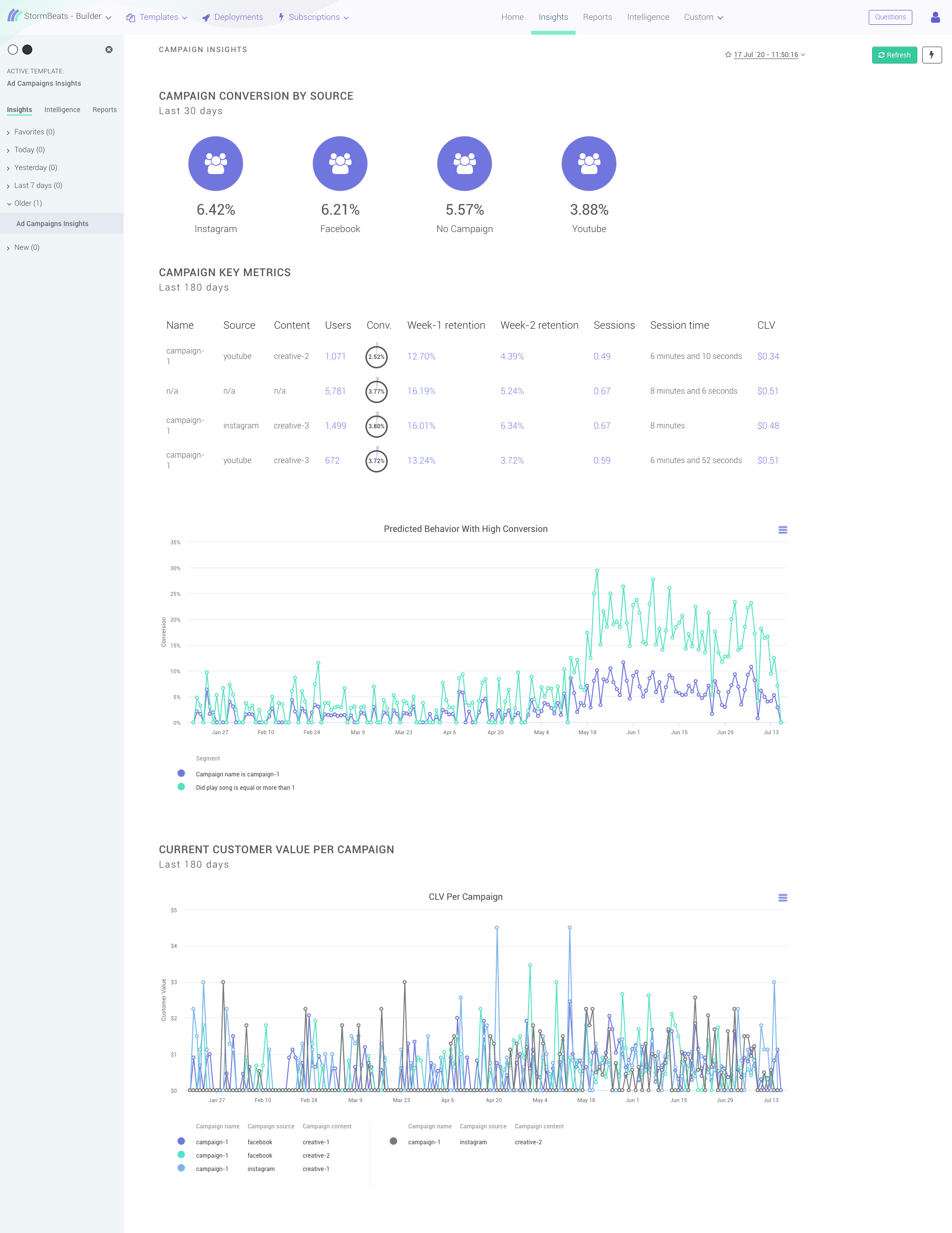The image size is (952, 1233).
Task: Switch to the Reports top navigation tab
Action: [597, 17]
